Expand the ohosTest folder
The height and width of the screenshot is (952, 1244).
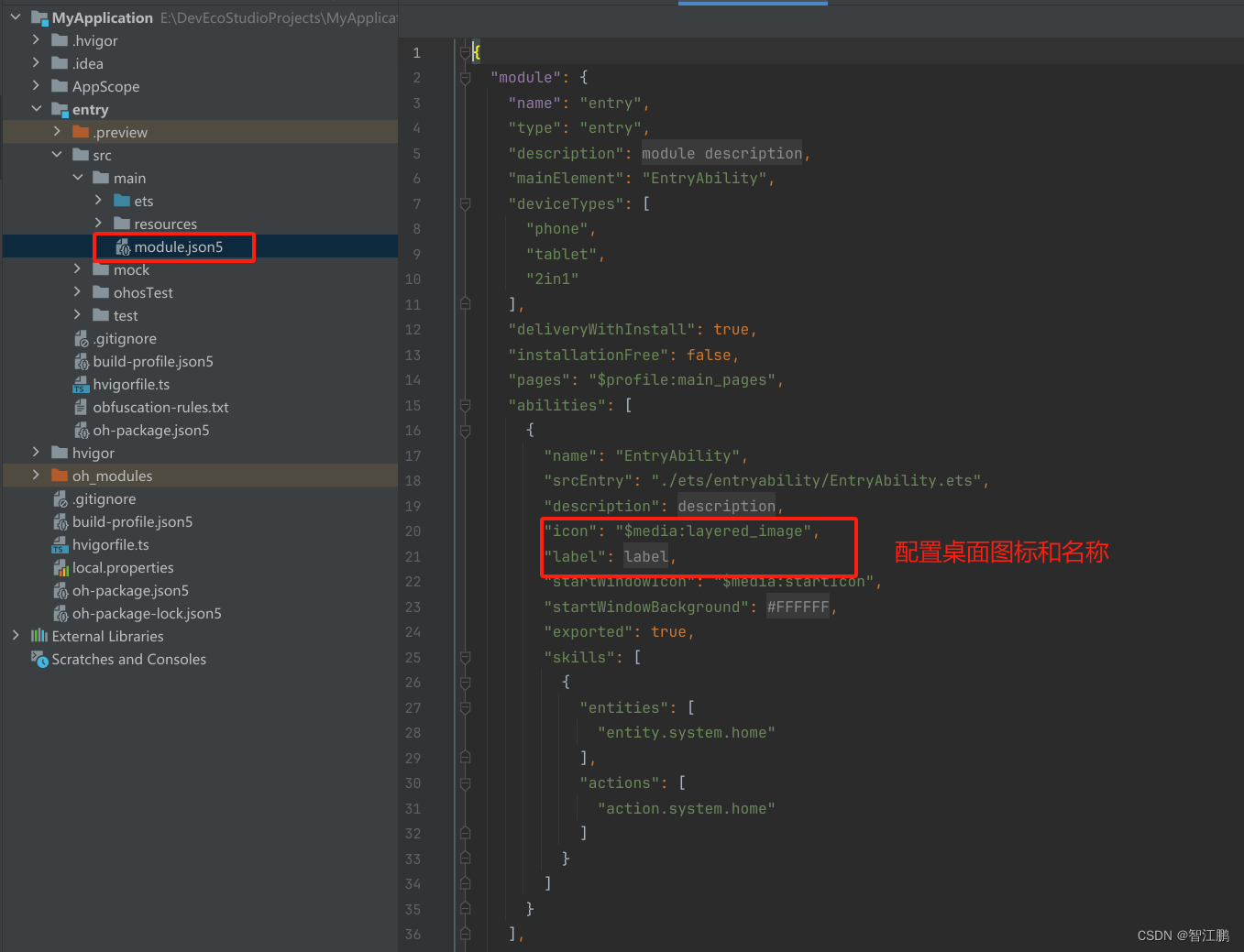[78, 291]
